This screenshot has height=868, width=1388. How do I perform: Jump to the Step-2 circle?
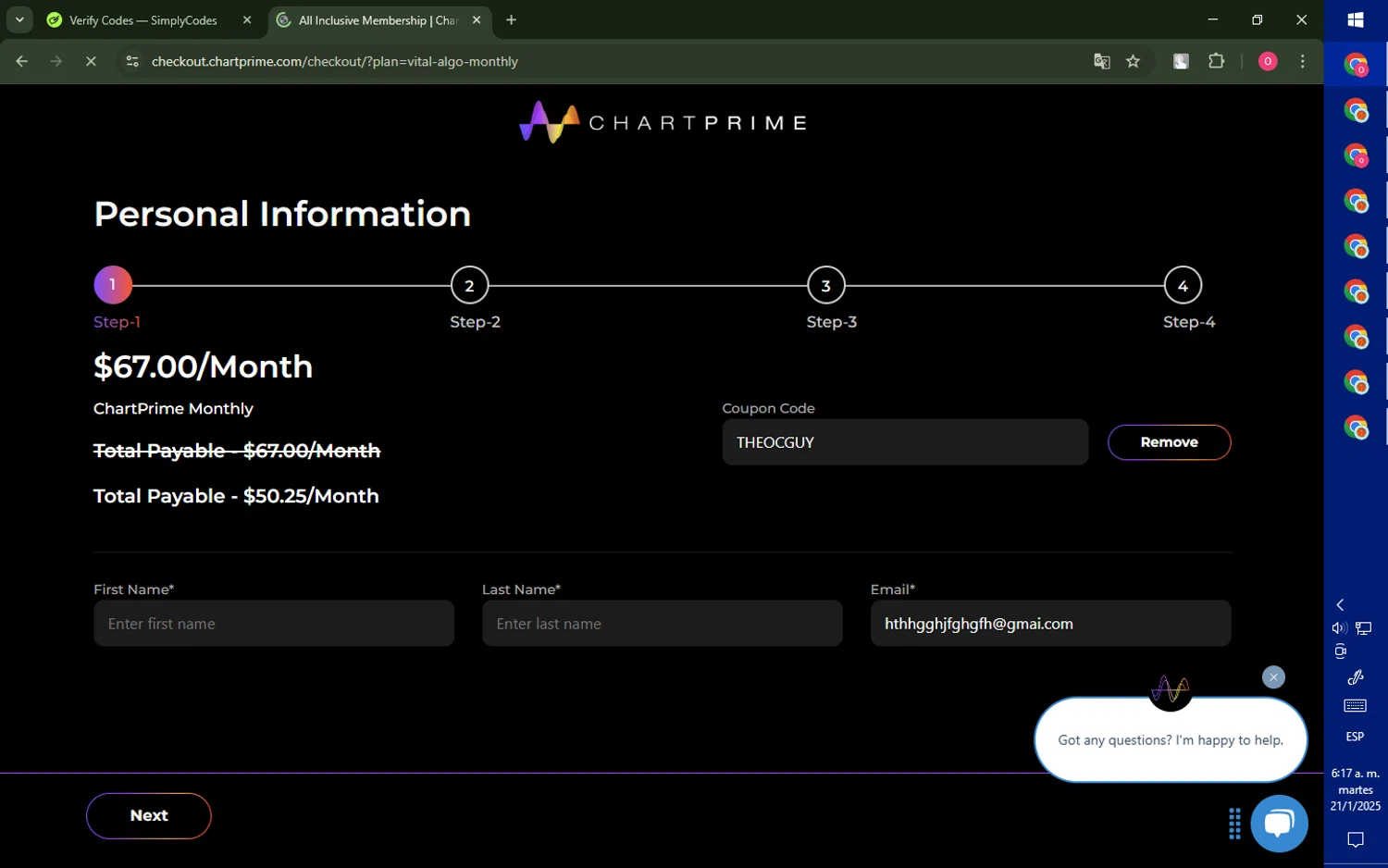pos(469,285)
